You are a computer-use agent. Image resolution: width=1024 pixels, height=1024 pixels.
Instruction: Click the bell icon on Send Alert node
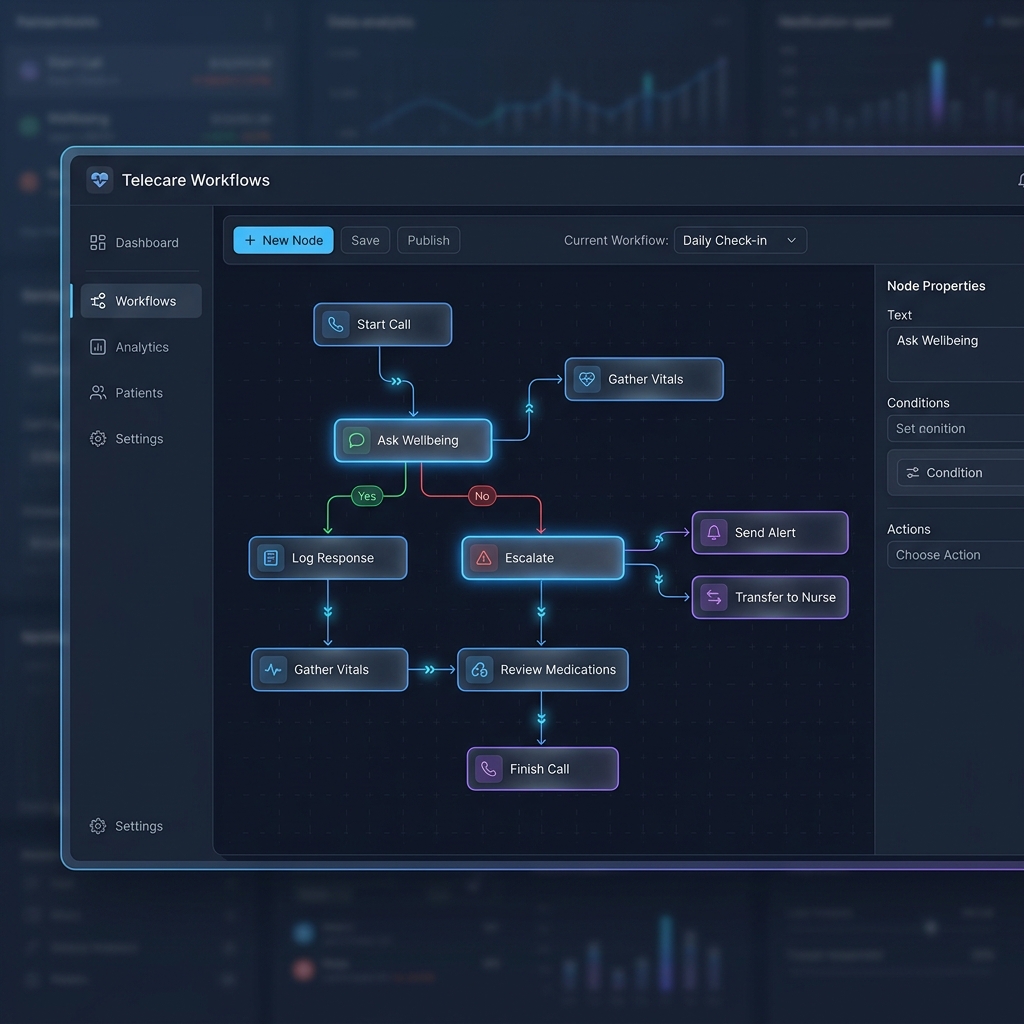[x=714, y=532]
